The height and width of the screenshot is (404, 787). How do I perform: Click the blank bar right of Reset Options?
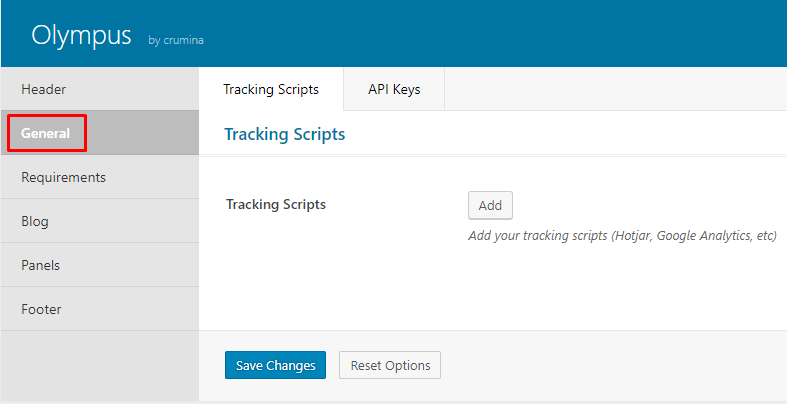pyautogui.click(x=614, y=365)
